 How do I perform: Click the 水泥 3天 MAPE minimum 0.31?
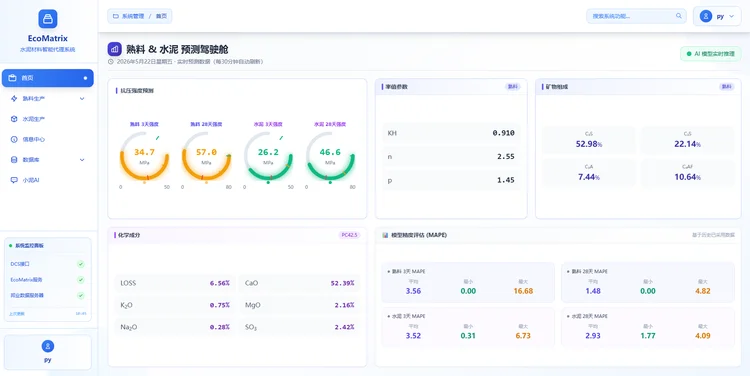468,336
